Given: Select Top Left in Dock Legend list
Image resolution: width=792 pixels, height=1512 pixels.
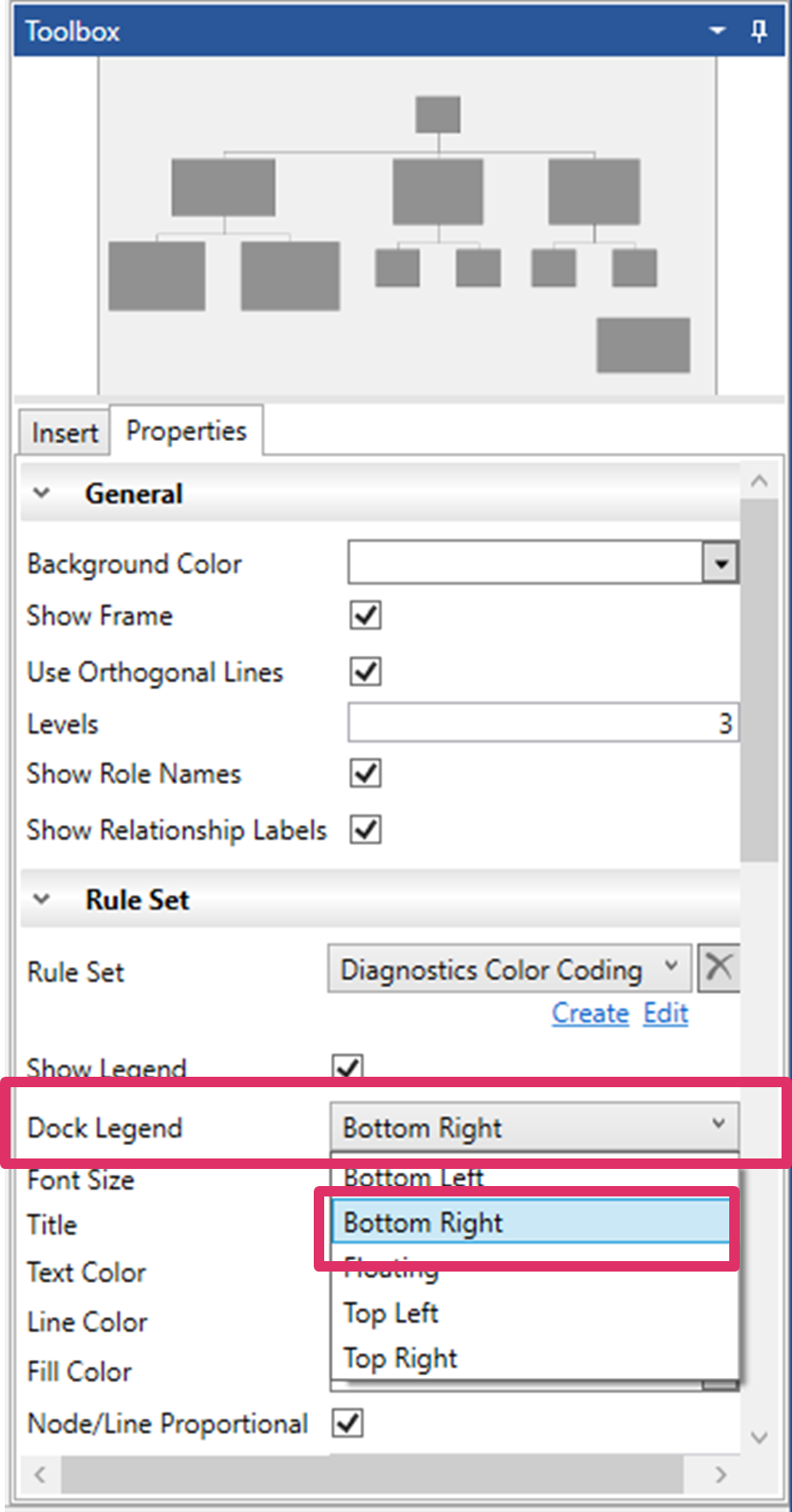Looking at the screenshot, I should (x=391, y=1313).
